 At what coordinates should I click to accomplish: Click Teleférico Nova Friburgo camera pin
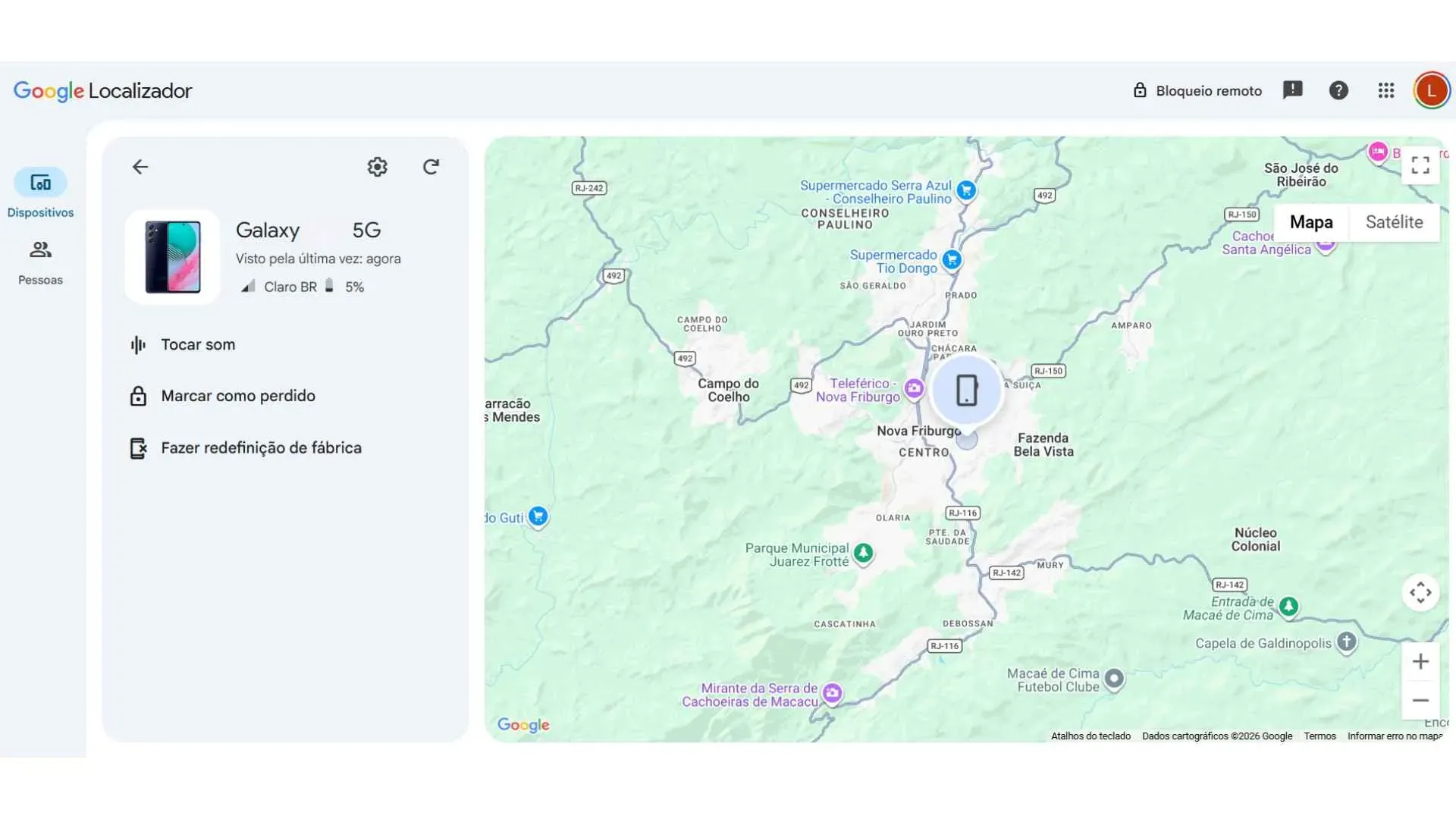tap(914, 389)
